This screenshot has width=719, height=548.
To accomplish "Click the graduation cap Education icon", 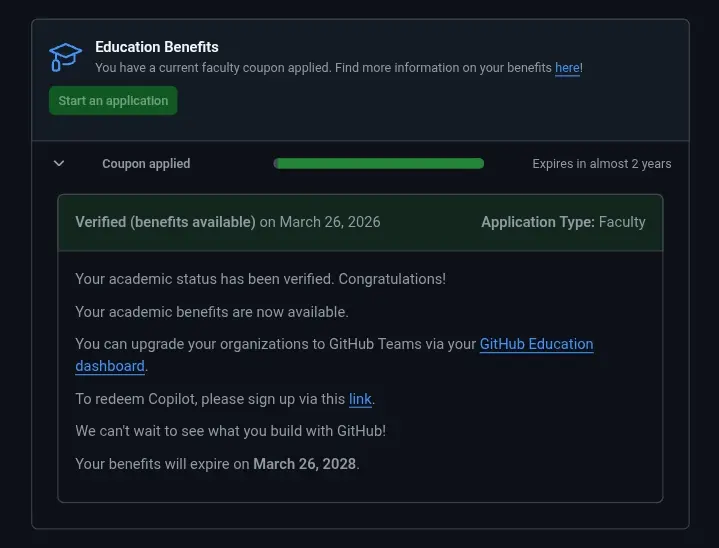I will (x=66, y=57).
